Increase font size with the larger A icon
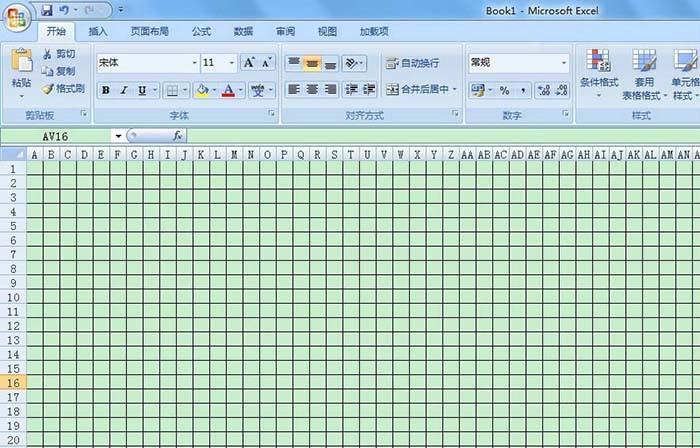700x448 pixels. pyautogui.click(x=248, y=63)
